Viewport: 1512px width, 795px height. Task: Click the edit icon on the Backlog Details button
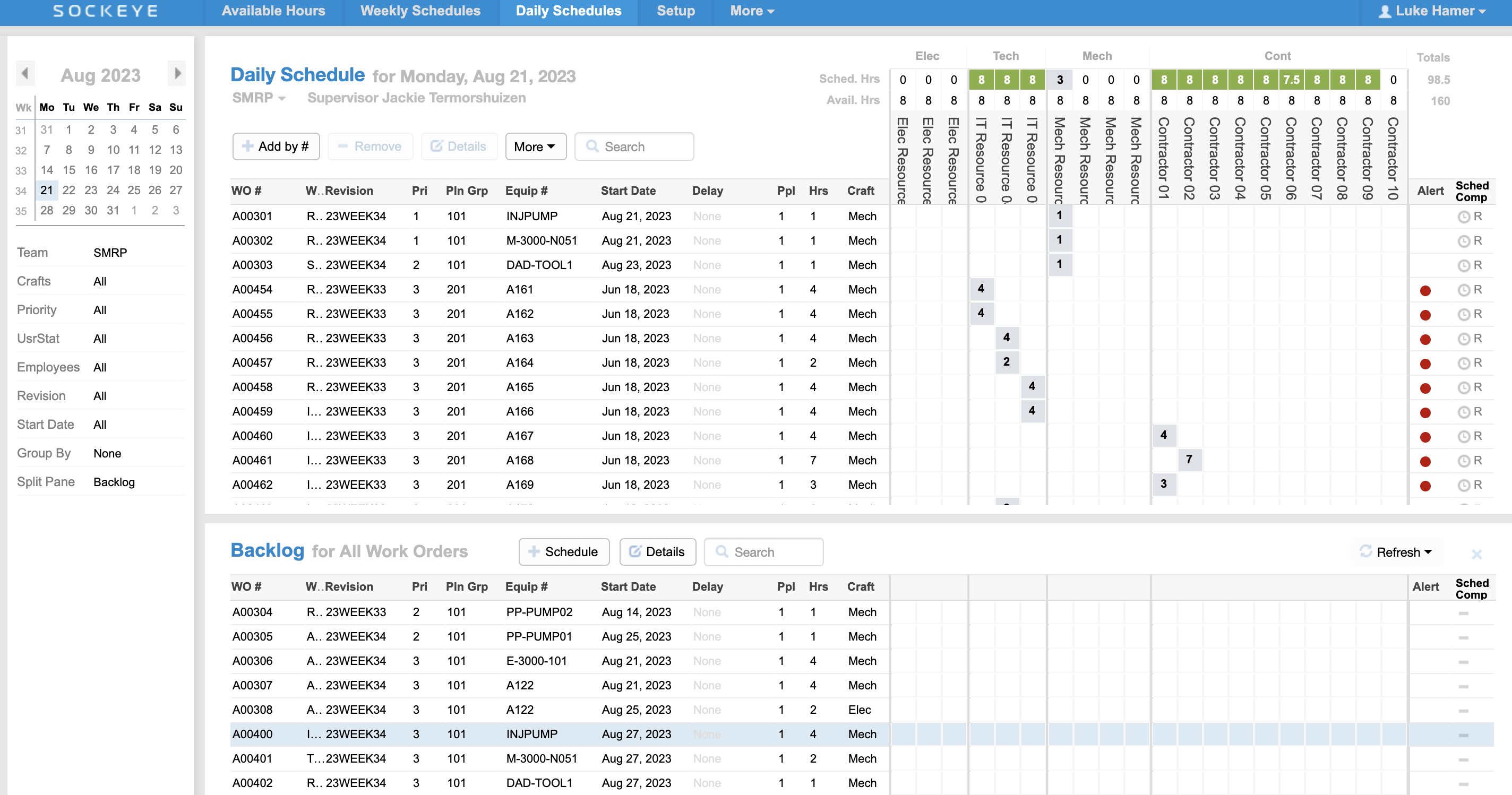pyautogui.click(x=635, y=551)
